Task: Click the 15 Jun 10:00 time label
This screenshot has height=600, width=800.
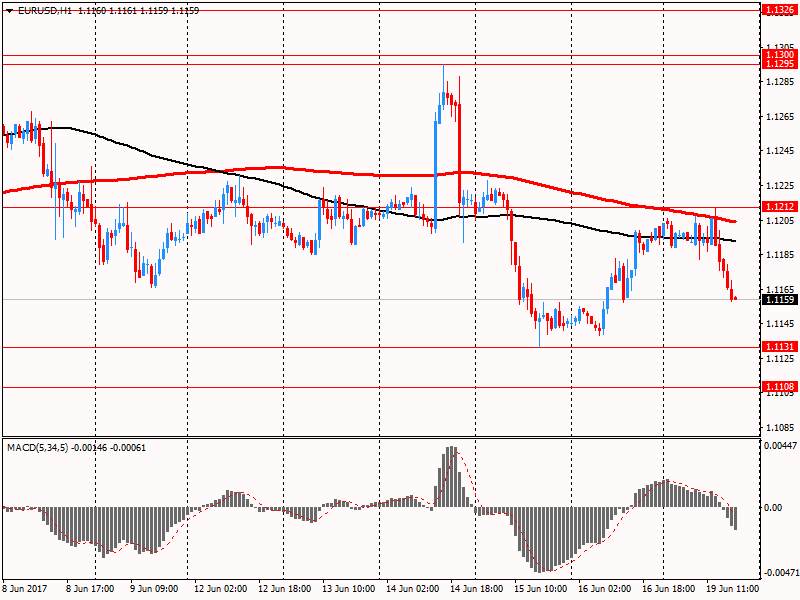Action: pos(540,588)
